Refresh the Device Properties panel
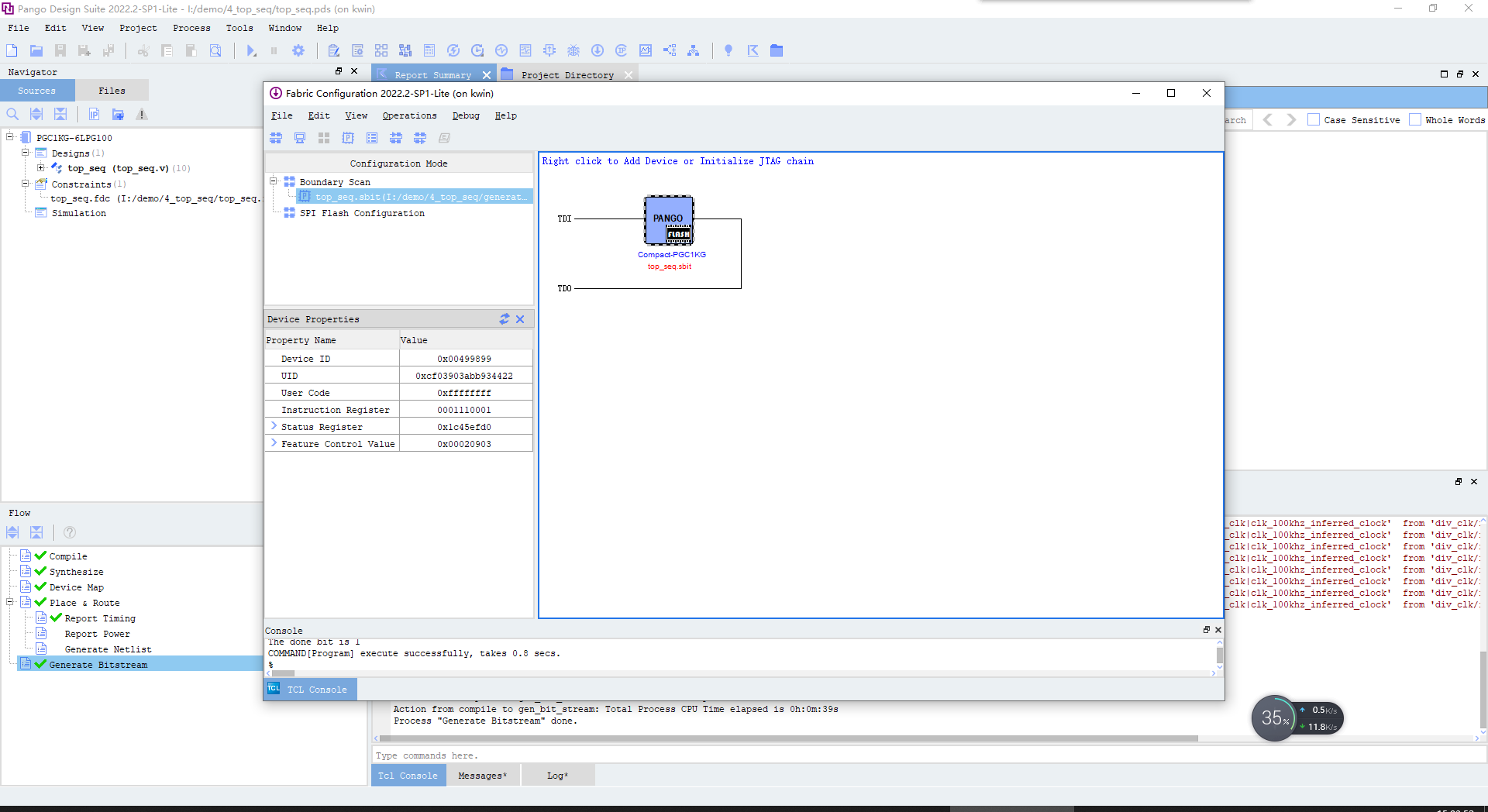Viewport: 1488px width, 812px height. [505, 319]
